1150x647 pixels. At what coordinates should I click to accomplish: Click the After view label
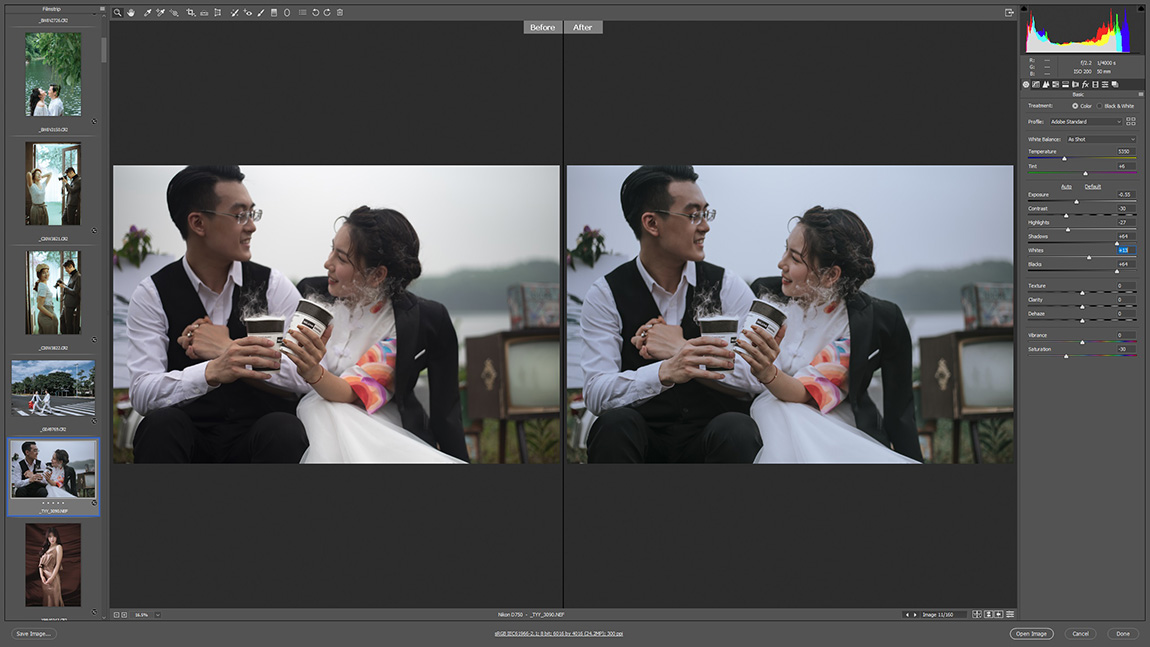(583, 27)
